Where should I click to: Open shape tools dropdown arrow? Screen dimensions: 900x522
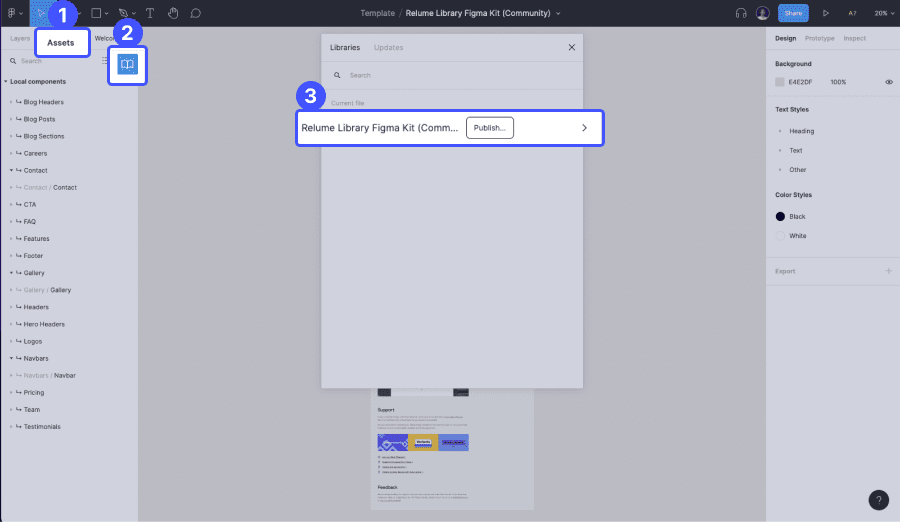coord(106,13)
